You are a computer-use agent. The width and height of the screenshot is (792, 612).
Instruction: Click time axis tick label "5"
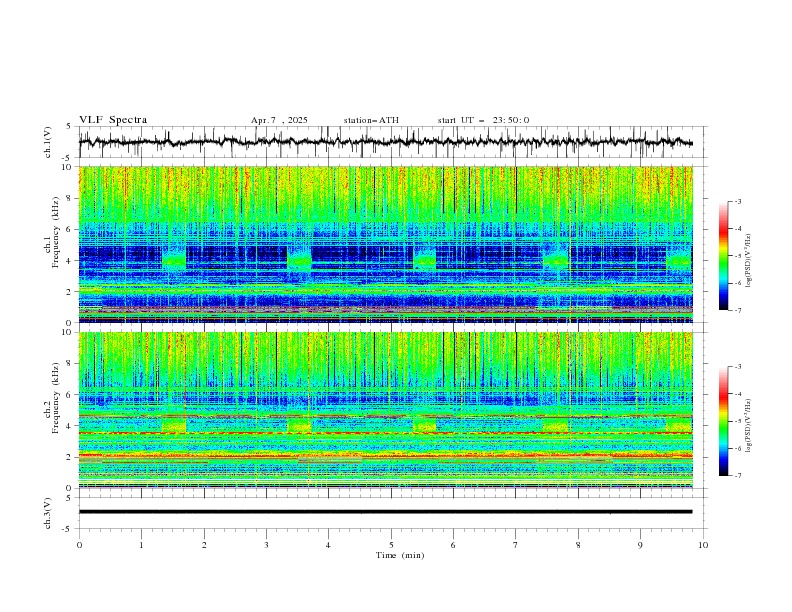click(391, 545)
